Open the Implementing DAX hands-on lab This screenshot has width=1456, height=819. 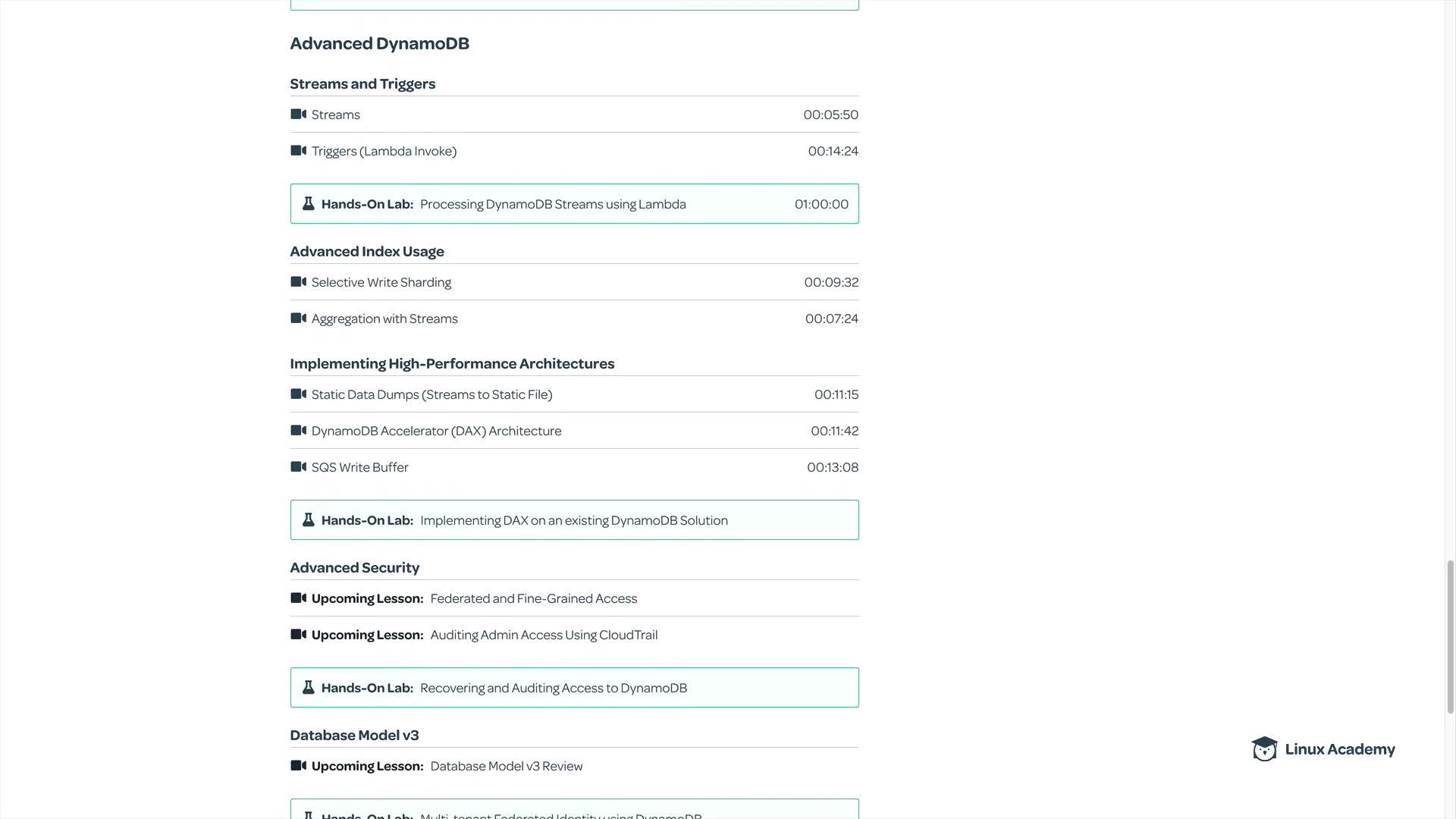tap(573, 520)
